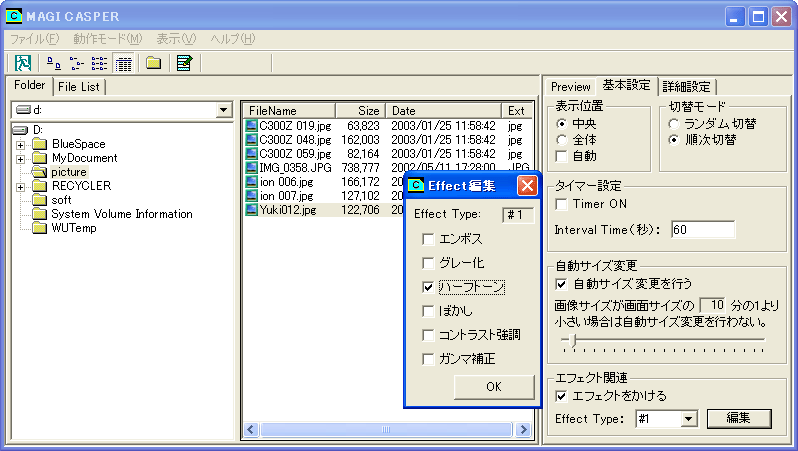Close the Effect編集 dialog
Image resolution: width=798 pixels, height=451 pixels.
point(527,186)
